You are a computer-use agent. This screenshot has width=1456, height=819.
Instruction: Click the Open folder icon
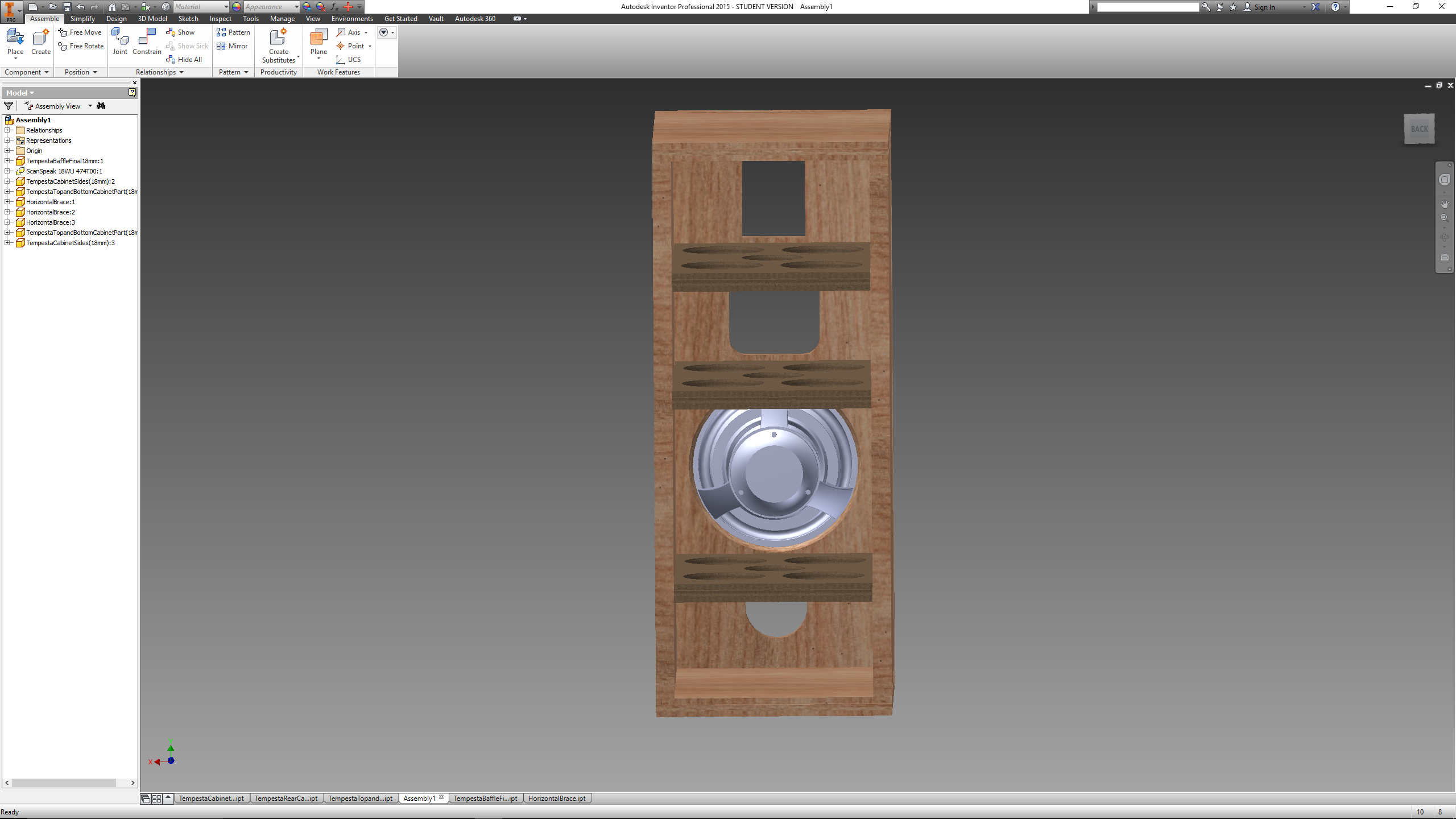(x=52, y=7)
